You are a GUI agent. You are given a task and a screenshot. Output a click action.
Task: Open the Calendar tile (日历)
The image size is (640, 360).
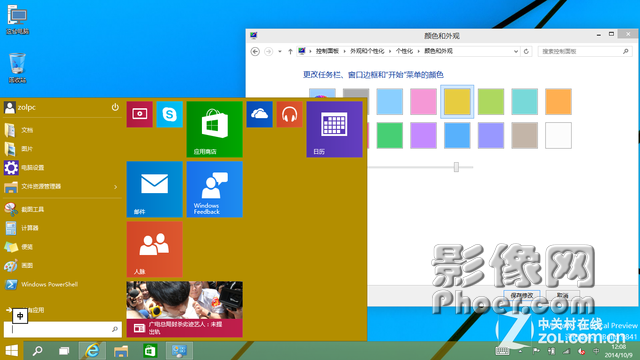click(334, 129)
